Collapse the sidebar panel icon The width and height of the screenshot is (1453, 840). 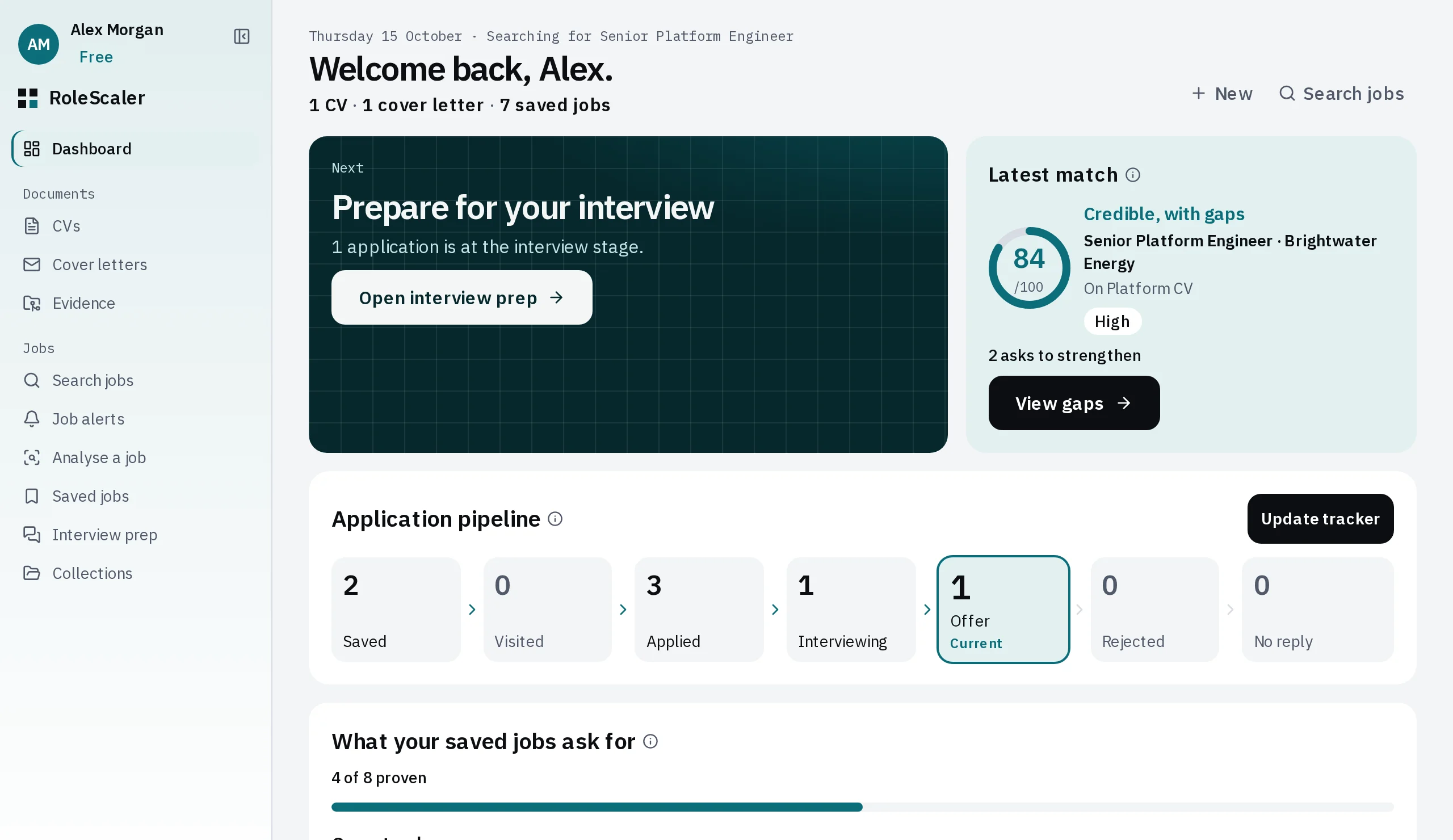point(242,36)
